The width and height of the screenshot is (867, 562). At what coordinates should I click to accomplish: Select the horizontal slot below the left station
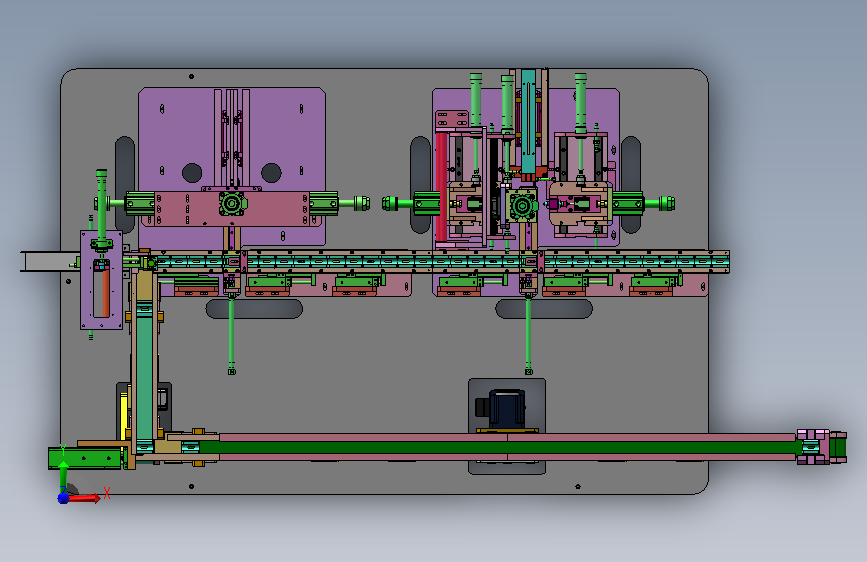point(254,309)
